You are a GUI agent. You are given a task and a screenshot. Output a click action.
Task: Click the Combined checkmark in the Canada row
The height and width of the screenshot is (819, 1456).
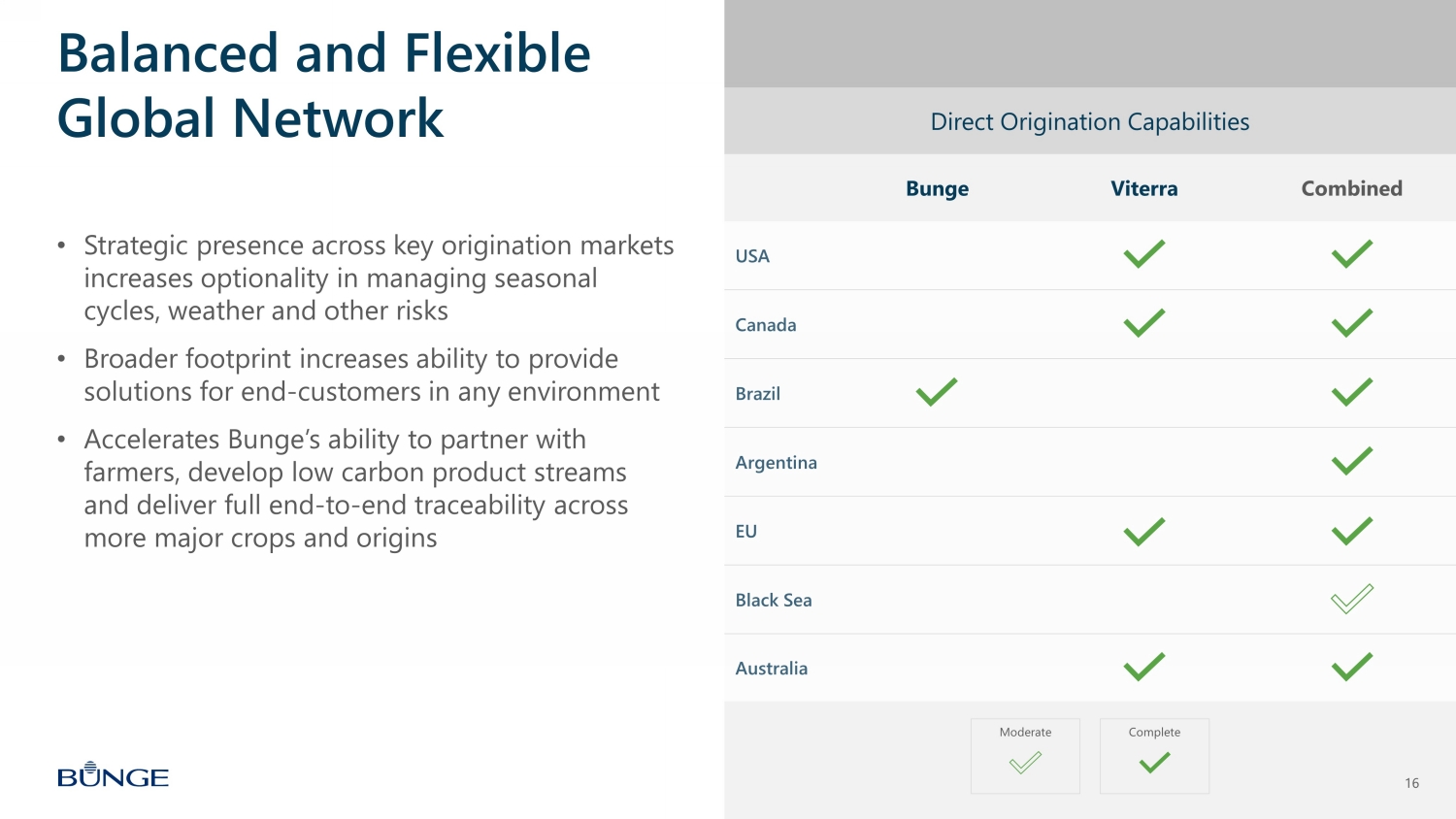pyautogui.click(x=1351, y=323)
